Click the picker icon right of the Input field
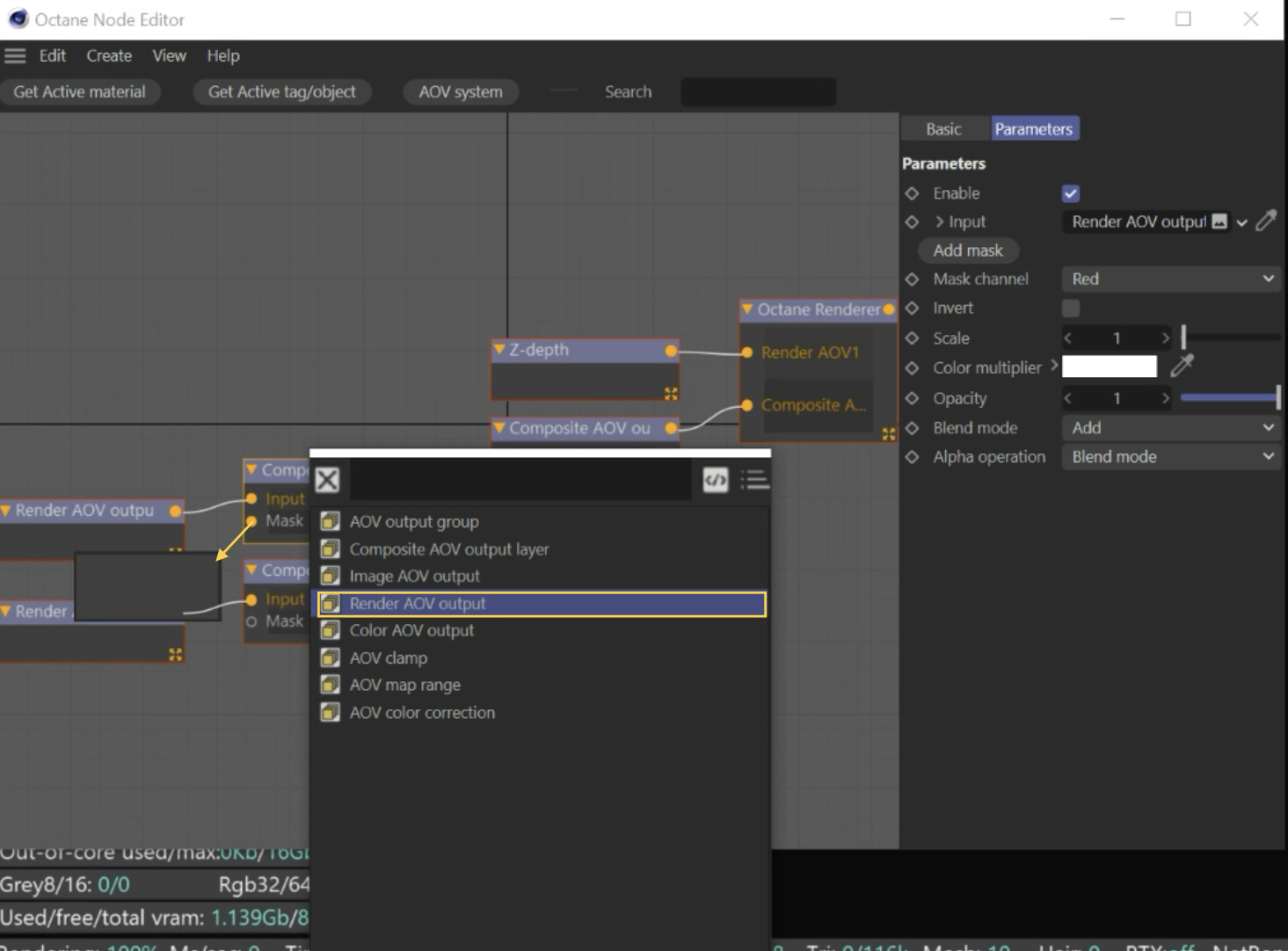1288x951 pixels. pos(1266,221)
